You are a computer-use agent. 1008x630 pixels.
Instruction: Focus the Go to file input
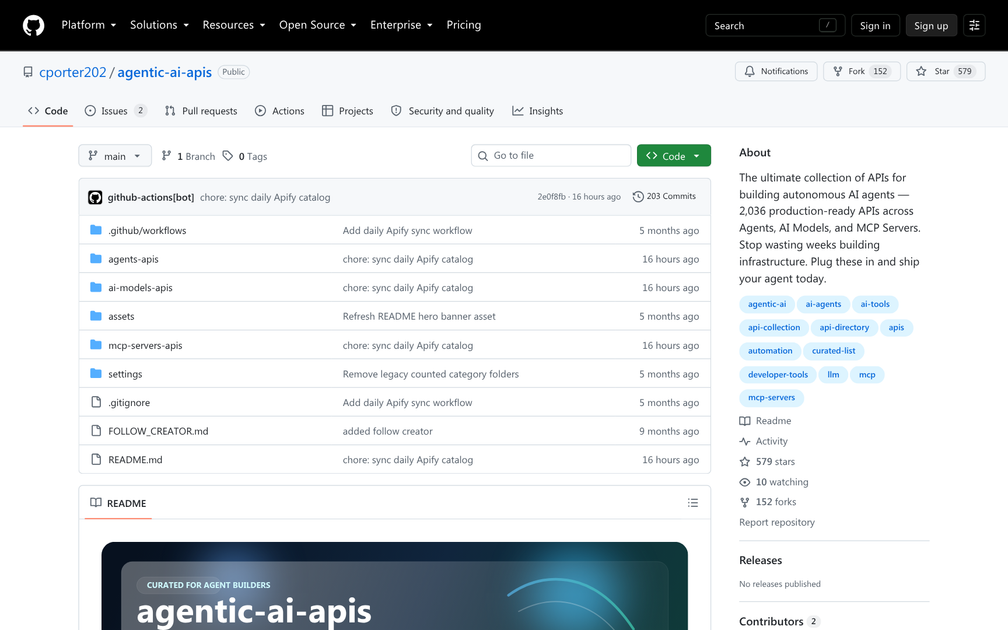(x=551, y=156)
